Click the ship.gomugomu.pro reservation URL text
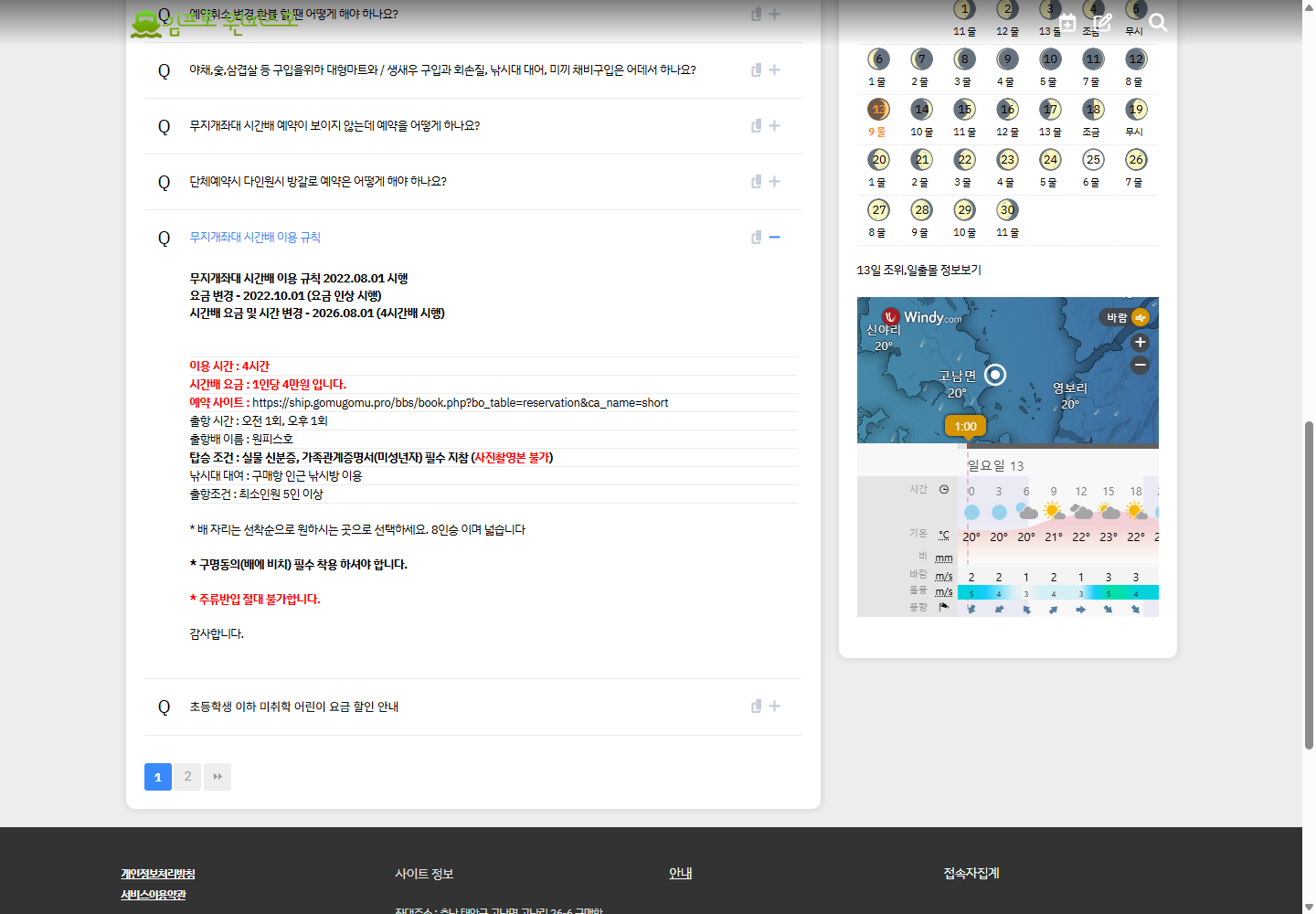 [x=460, y=403]
